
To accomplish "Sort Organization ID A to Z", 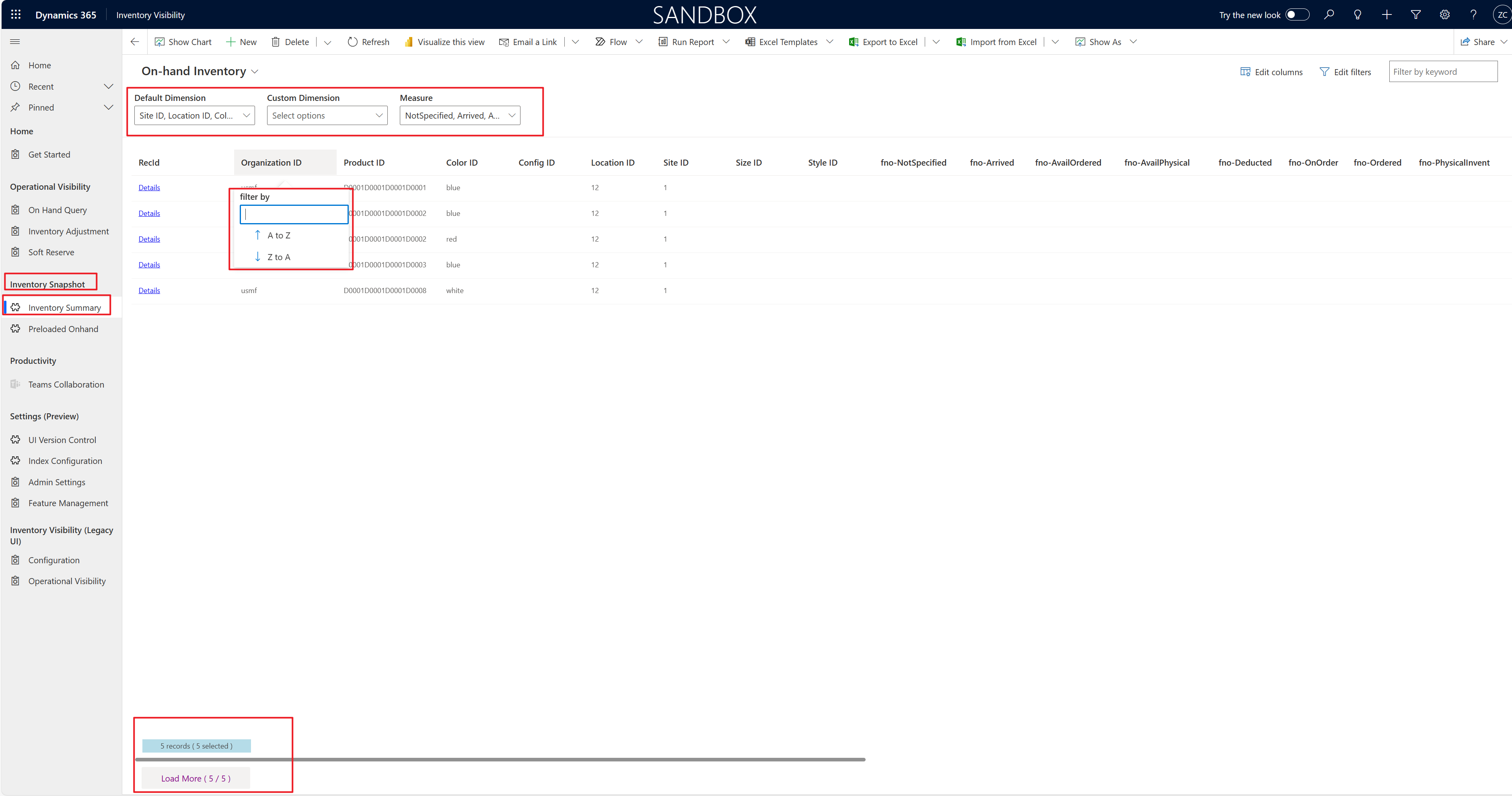I will pyautogui.click(x=278, y=235).
